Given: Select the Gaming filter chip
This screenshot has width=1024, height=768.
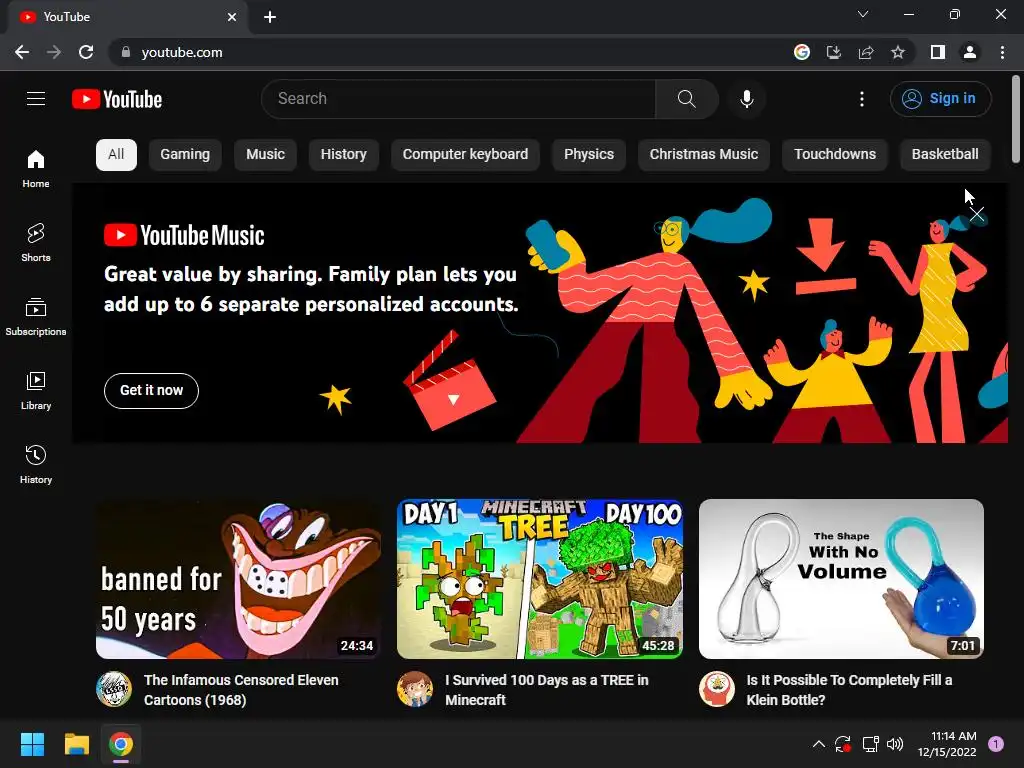Looking at the screenshot, I should point(185,155).
